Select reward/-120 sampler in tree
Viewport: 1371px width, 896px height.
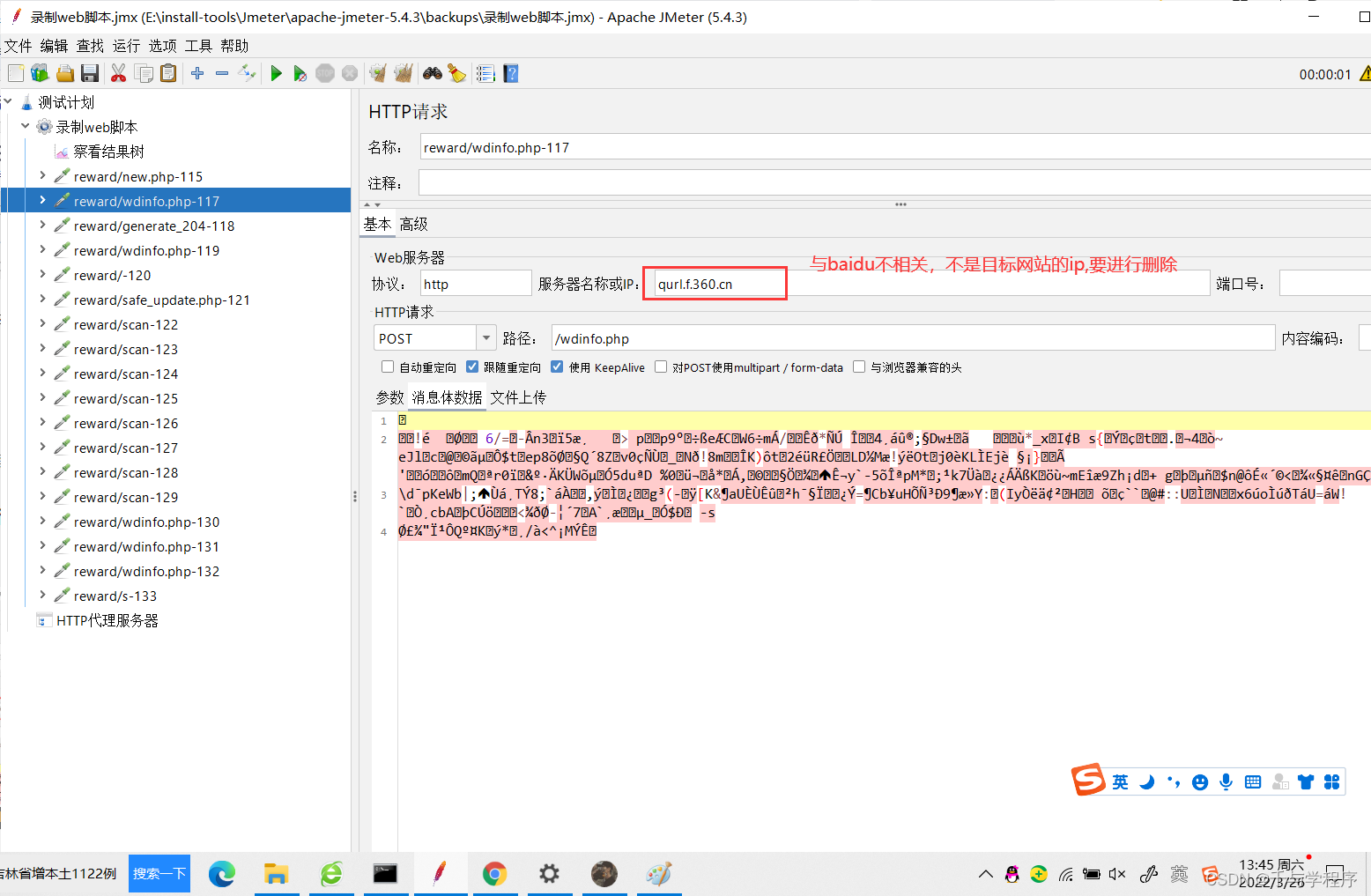(113, 275)
